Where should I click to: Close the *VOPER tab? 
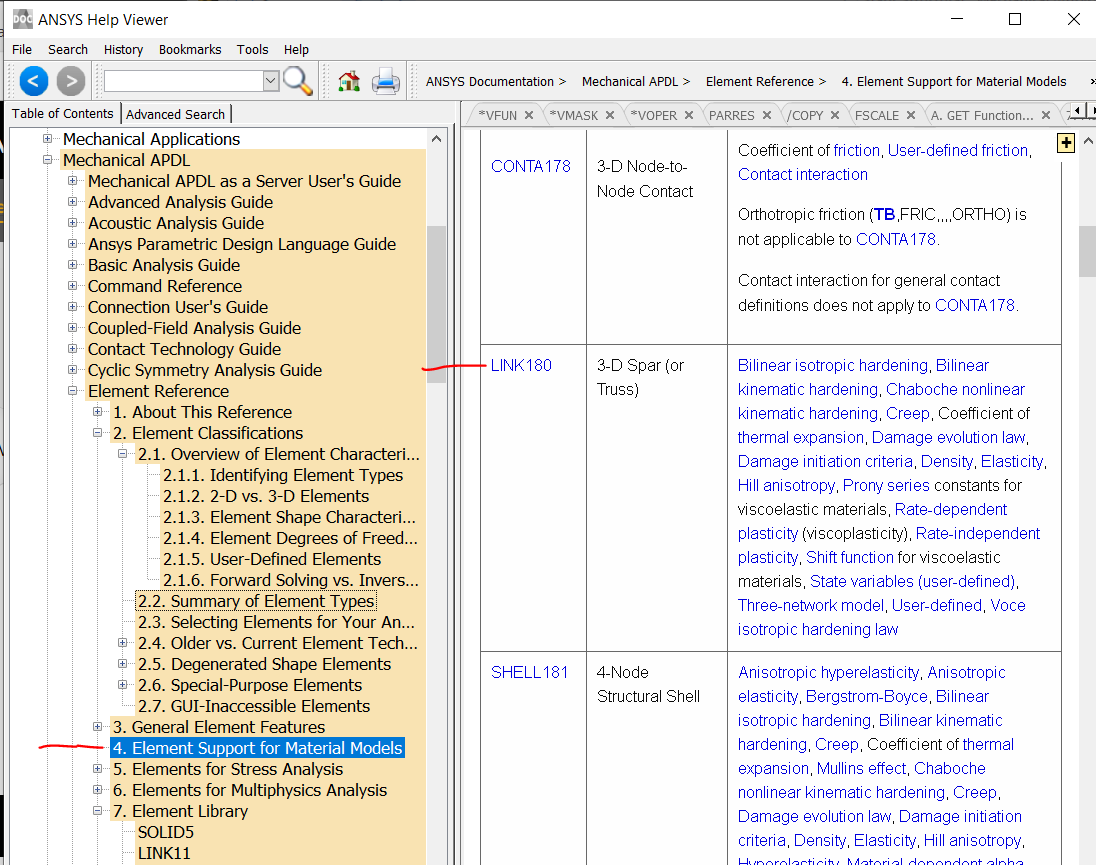pos(688,115)
